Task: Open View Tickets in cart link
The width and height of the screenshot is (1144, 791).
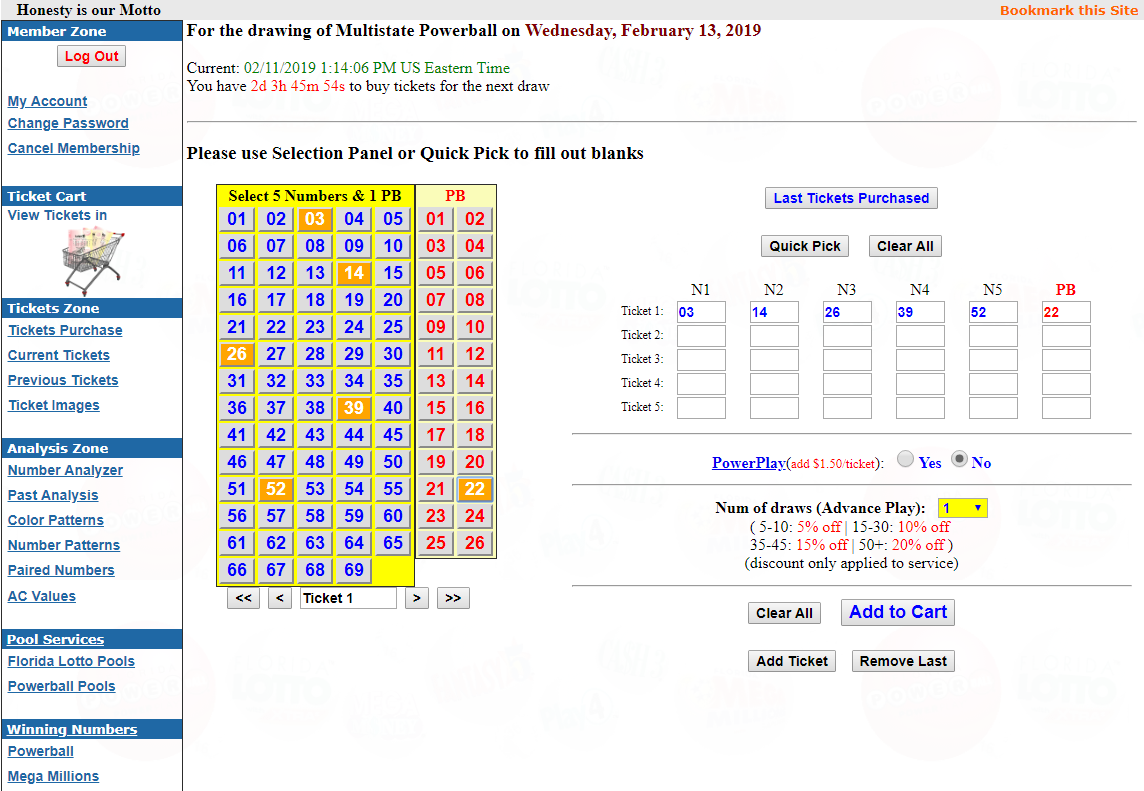Action: click(x=58, y=215)
